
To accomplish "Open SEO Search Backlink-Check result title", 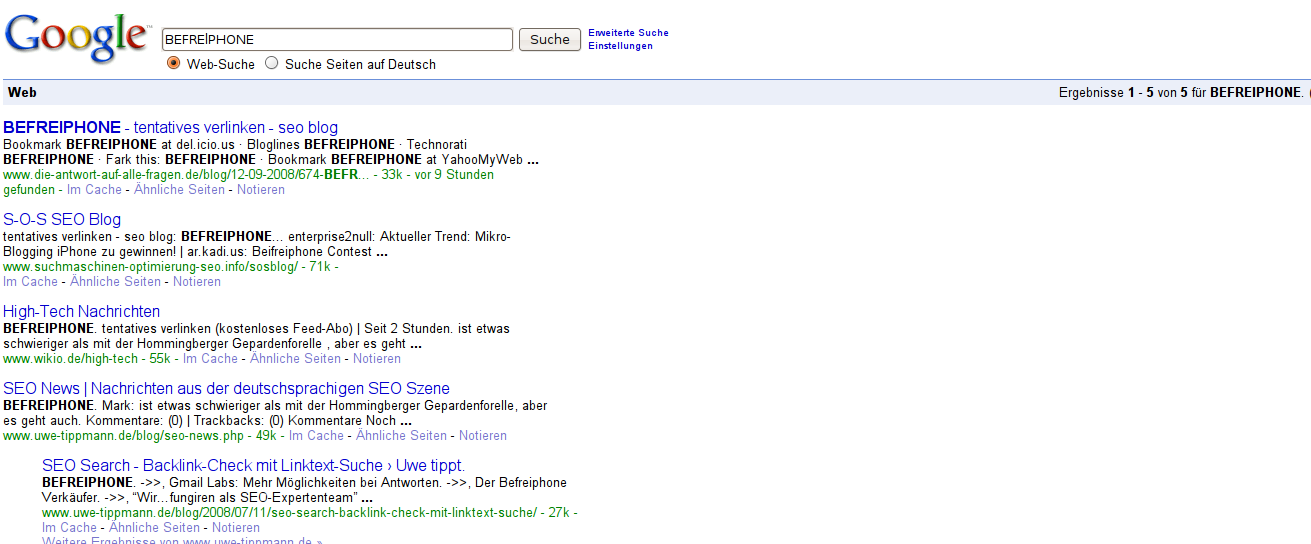I will [253, 466].
